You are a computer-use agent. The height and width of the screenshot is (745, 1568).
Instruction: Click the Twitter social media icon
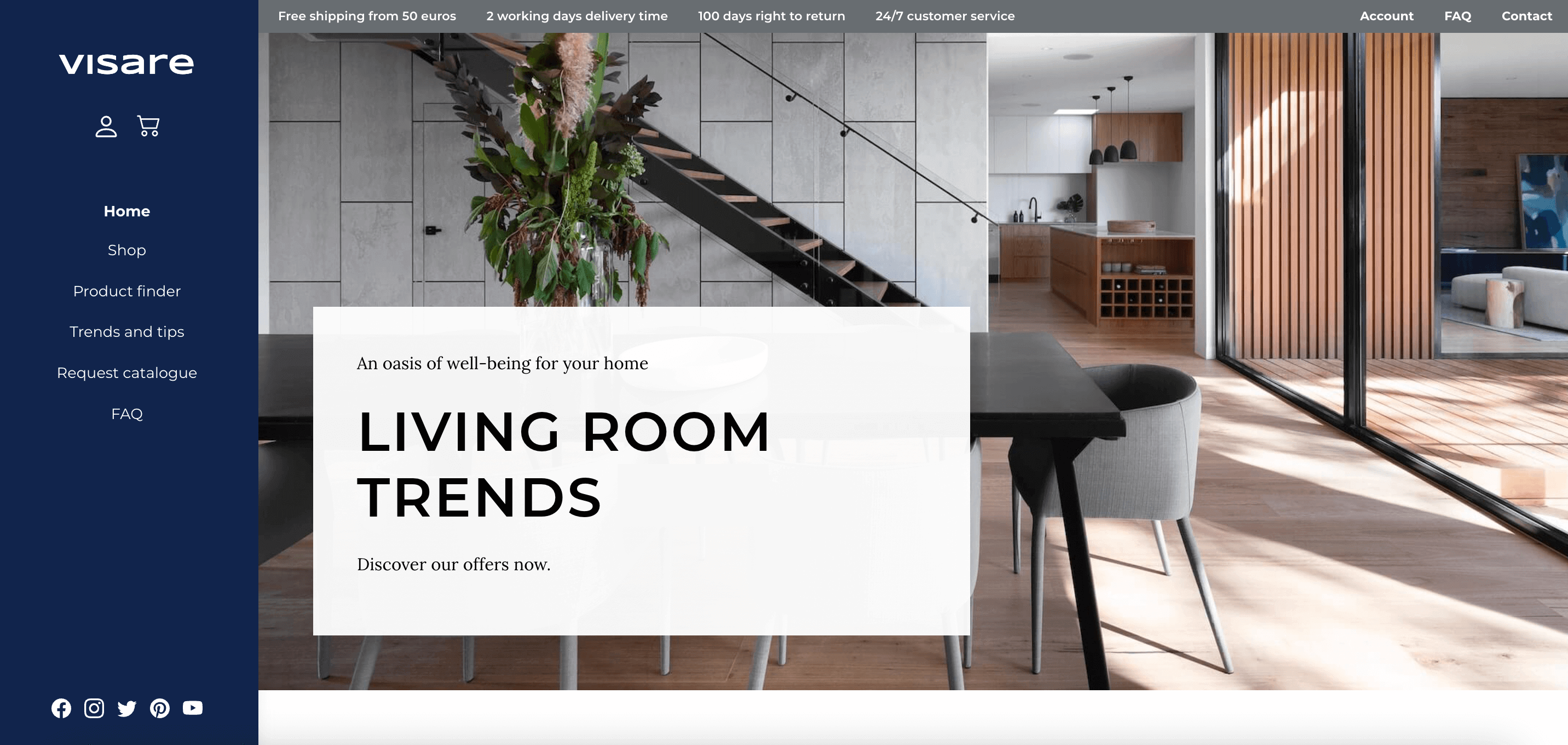127,708
